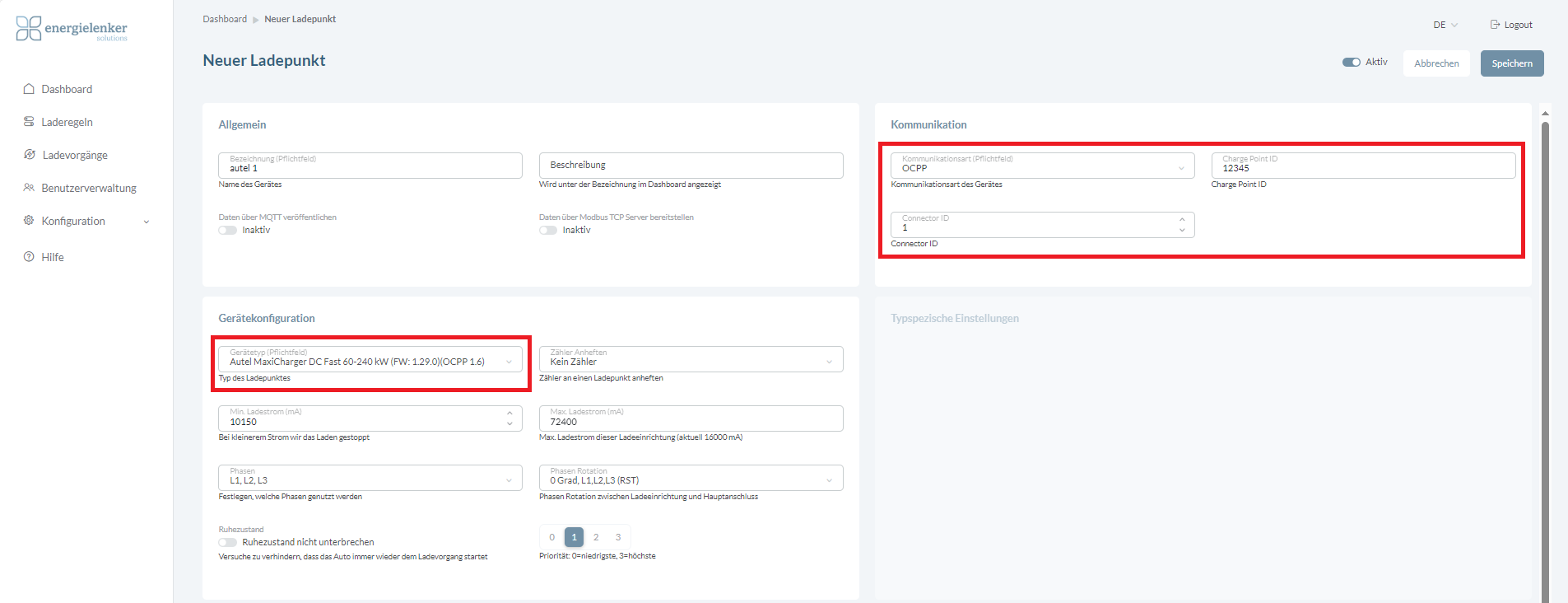Set priority to 3

[618, 537]
